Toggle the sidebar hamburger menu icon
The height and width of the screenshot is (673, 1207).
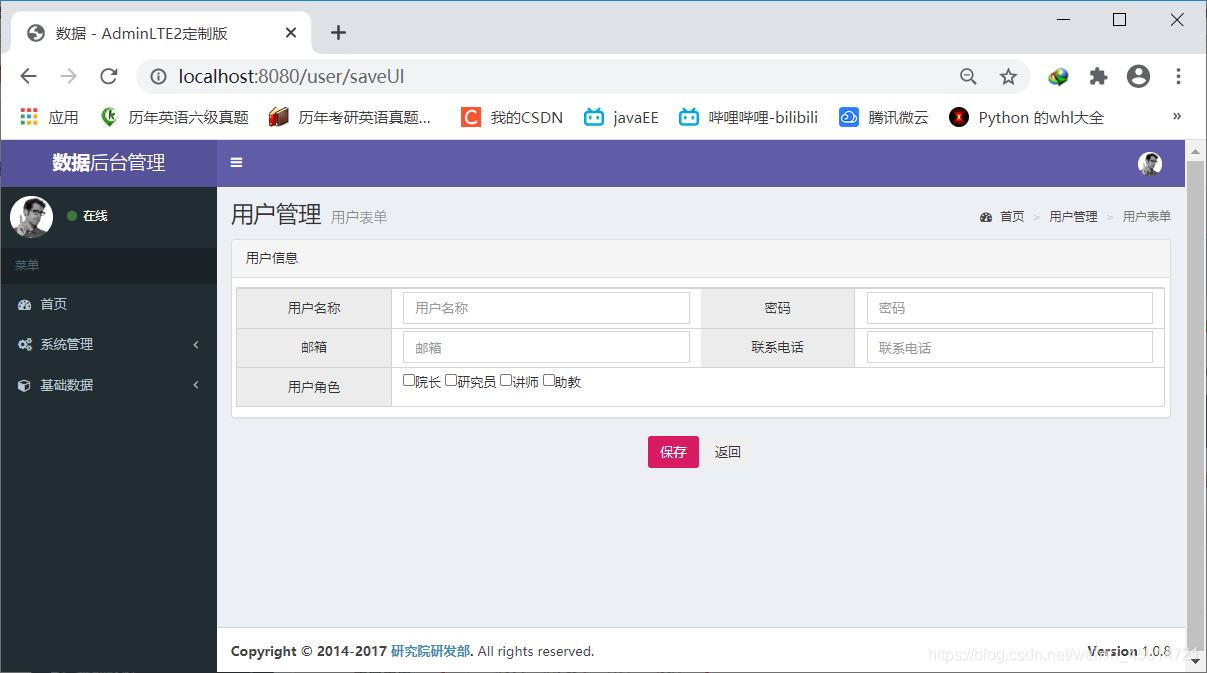coord(236,163)
